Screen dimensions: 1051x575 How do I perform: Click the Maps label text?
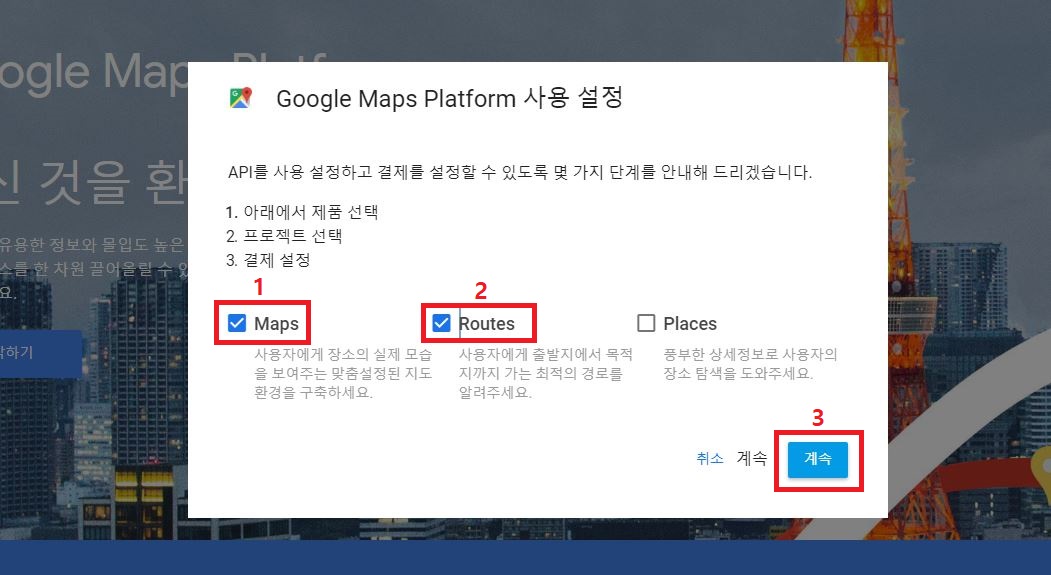point(276,324)
